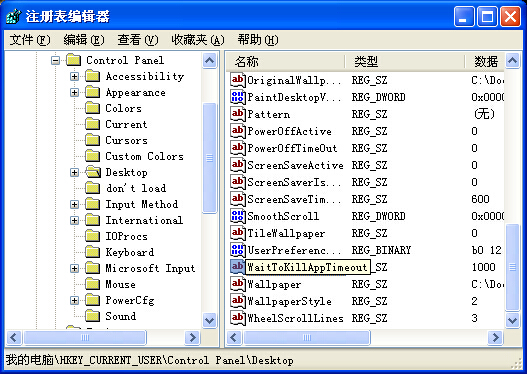Expand the Appearance tree node
This screenshot has width=527, height=374.
(x=75, y=92)
